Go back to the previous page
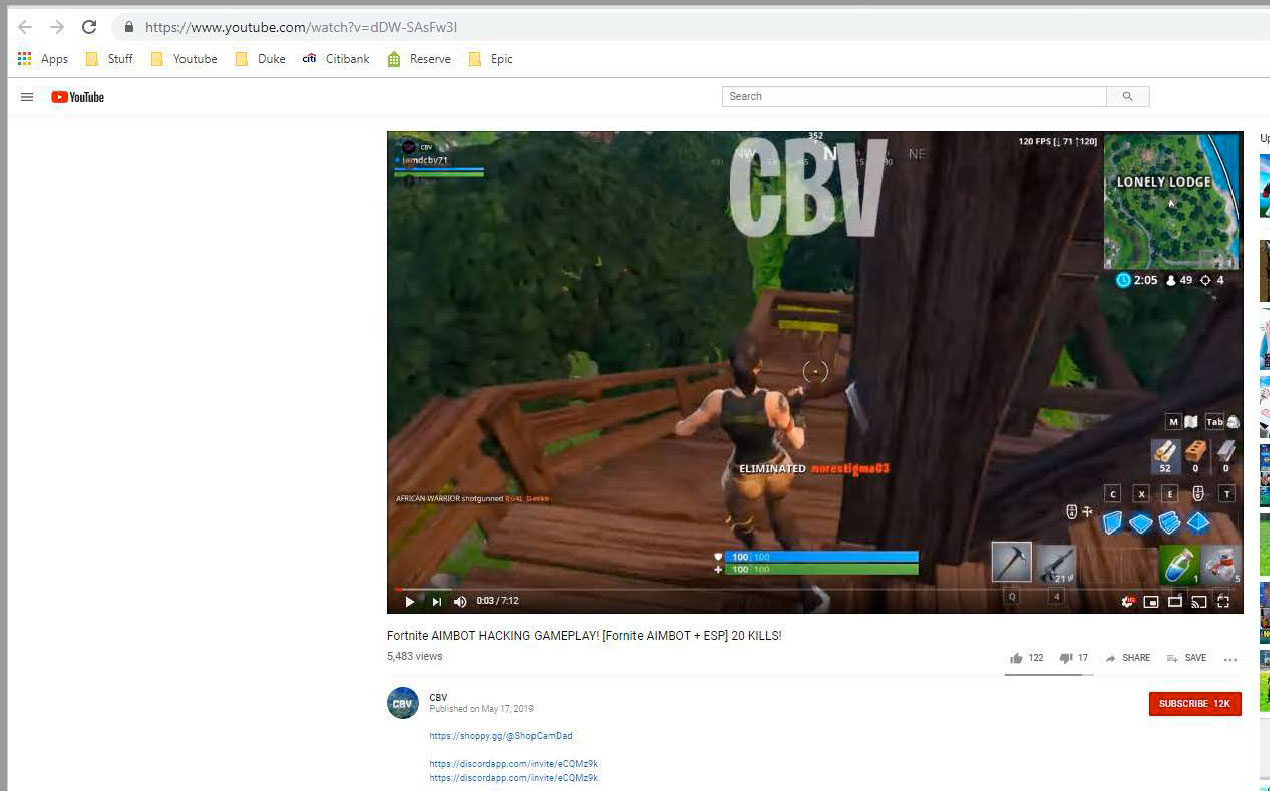Screen dimensions: 1270x791 (26, 27)
